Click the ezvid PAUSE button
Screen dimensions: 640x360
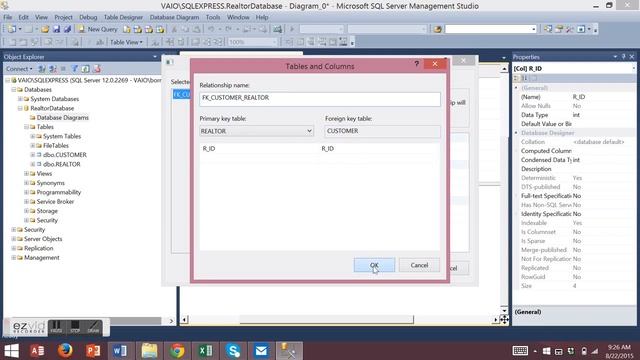click(56, 327)
